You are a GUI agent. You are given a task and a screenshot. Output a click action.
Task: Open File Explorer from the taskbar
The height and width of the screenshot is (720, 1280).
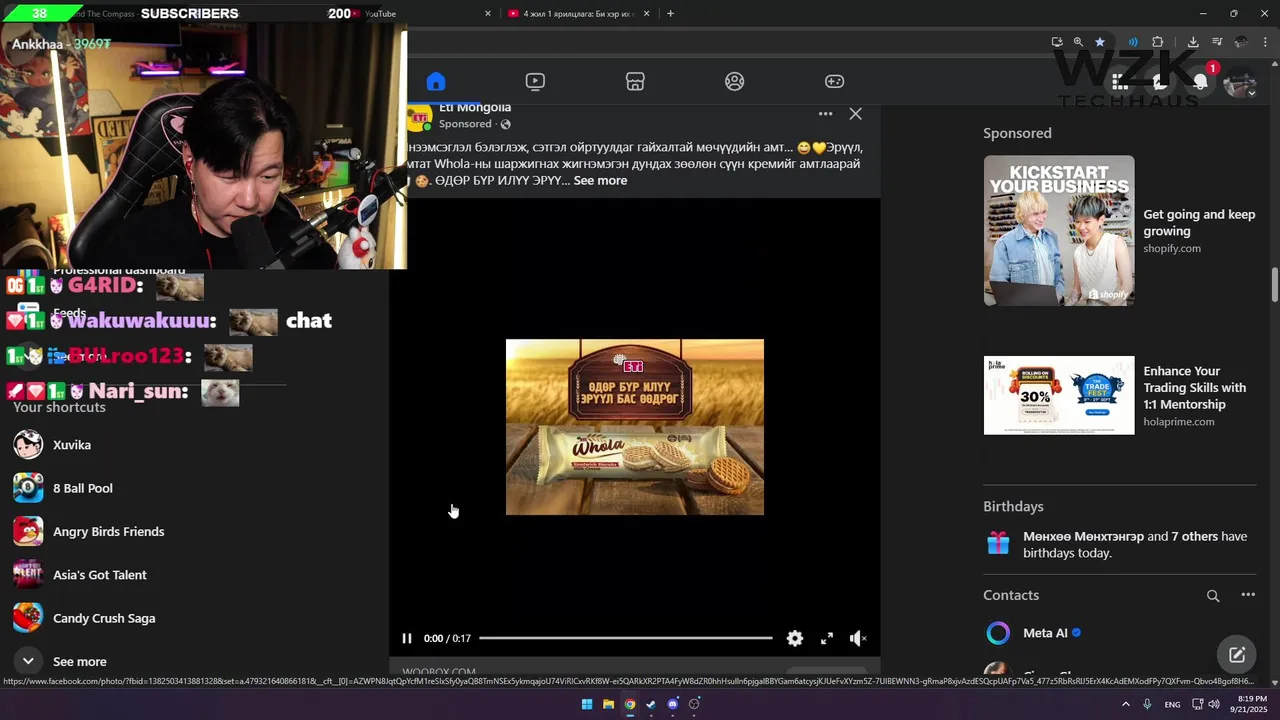[608, 704]
